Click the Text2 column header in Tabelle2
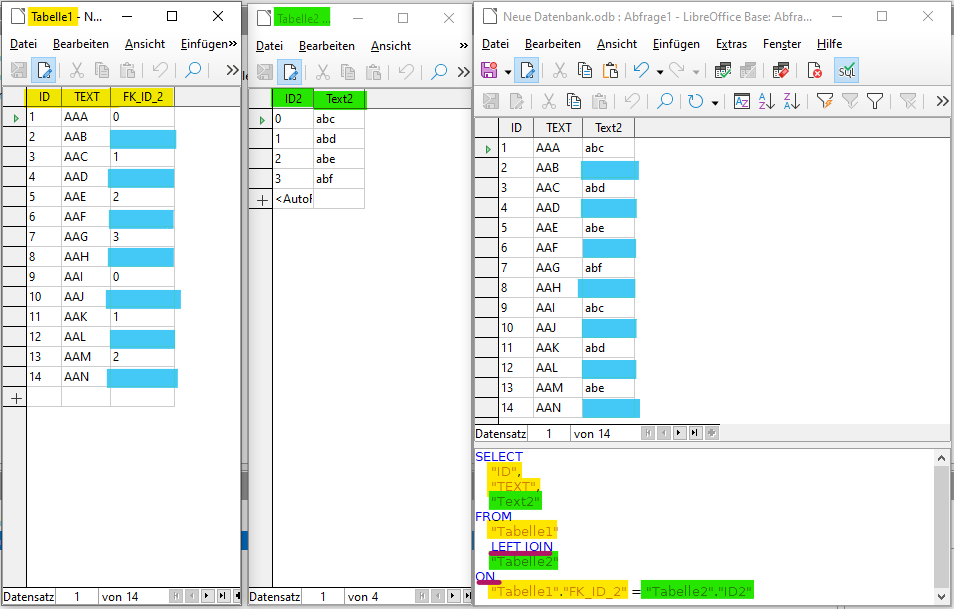Screen dimensions: 954x609 coord(339,99)
